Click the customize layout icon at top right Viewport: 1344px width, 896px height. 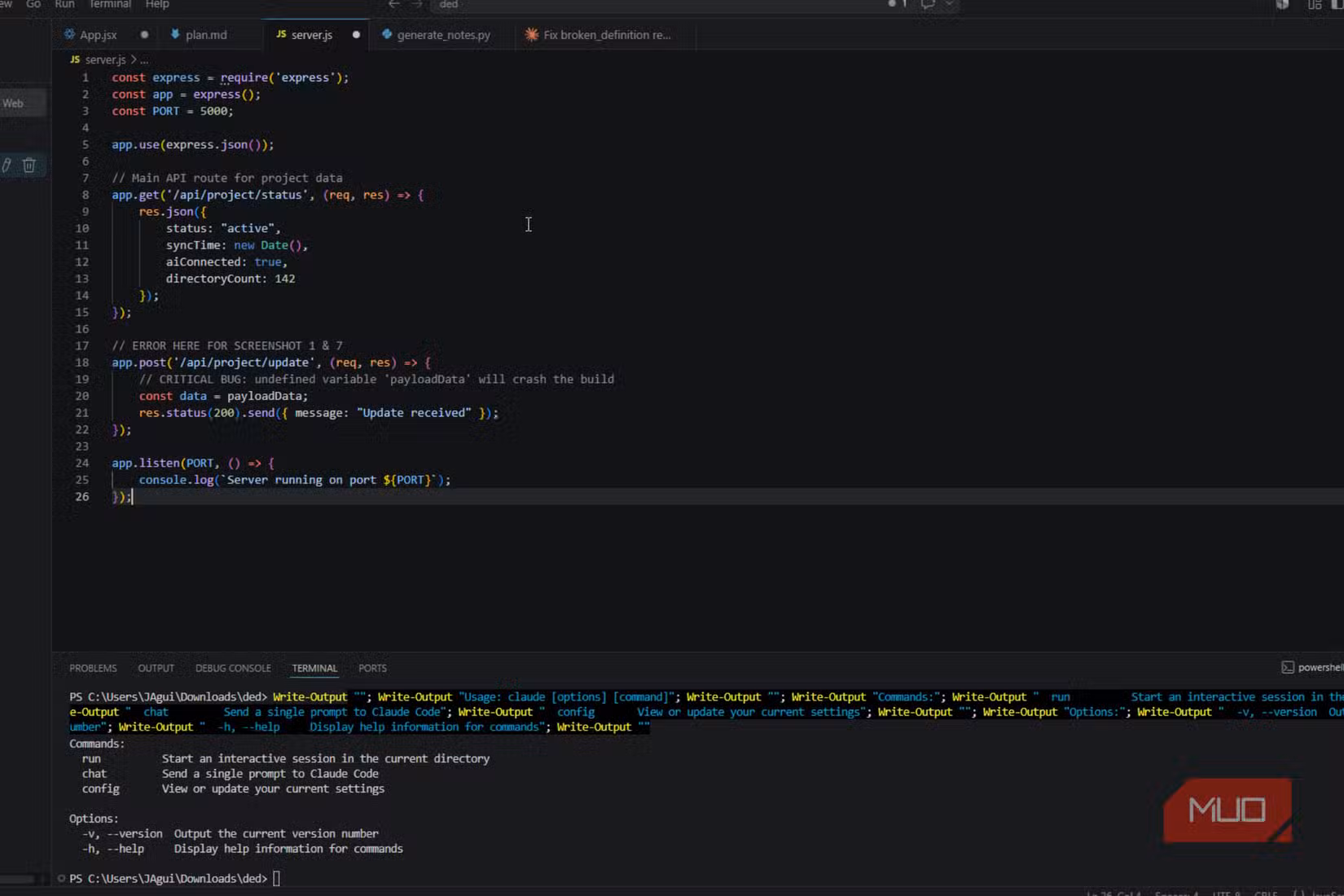[1315, 4]
